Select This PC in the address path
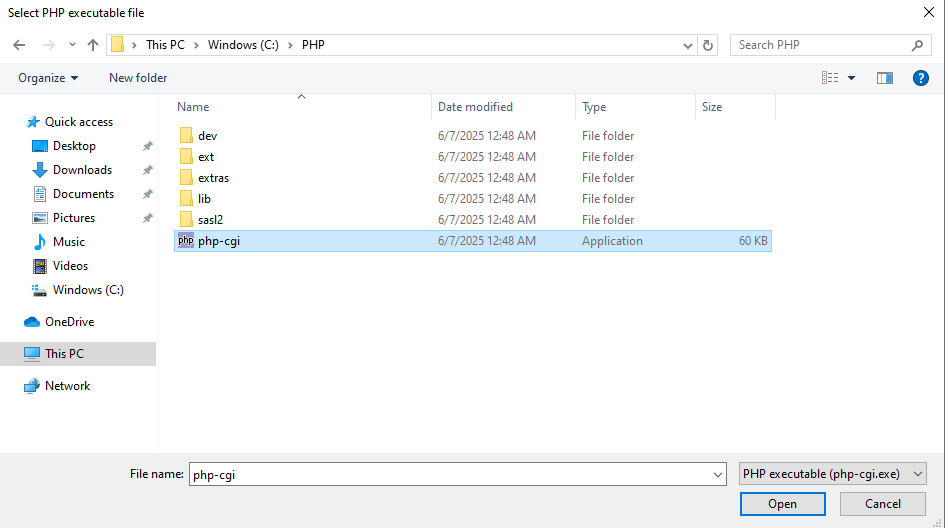Screen dimensions: 948x528 click(x=165, y=45)
